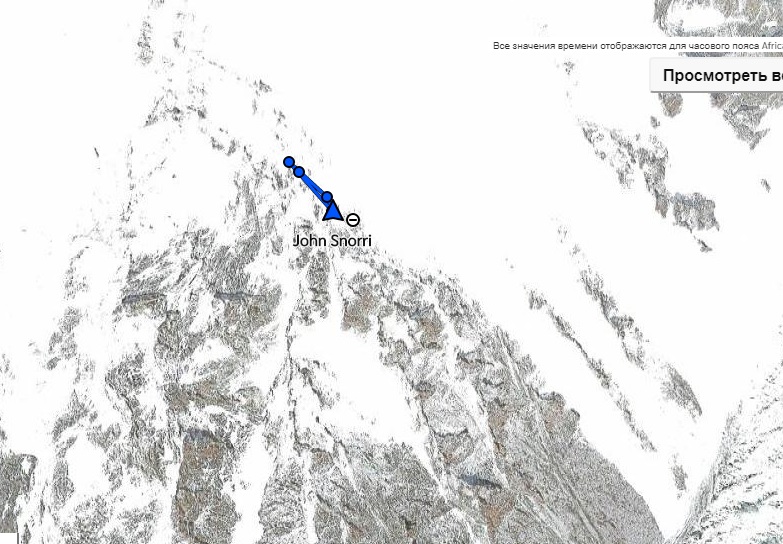Select the track point nearest the arrow

327,197
